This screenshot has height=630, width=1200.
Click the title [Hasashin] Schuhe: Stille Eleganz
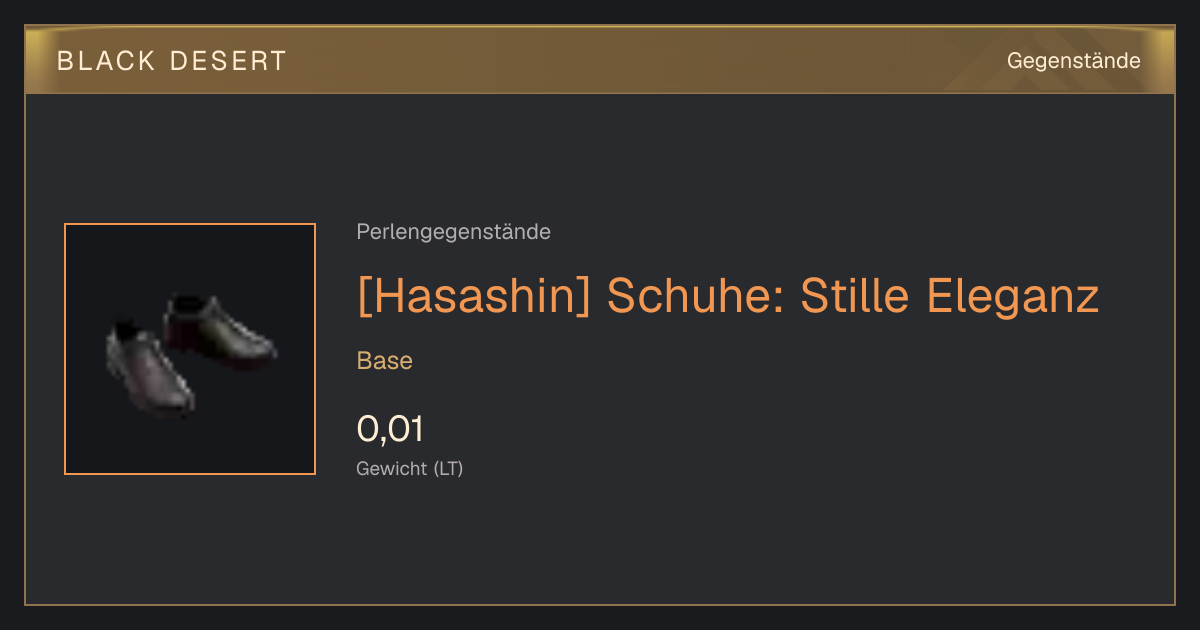pyautogui.click(x=728, y=297)
